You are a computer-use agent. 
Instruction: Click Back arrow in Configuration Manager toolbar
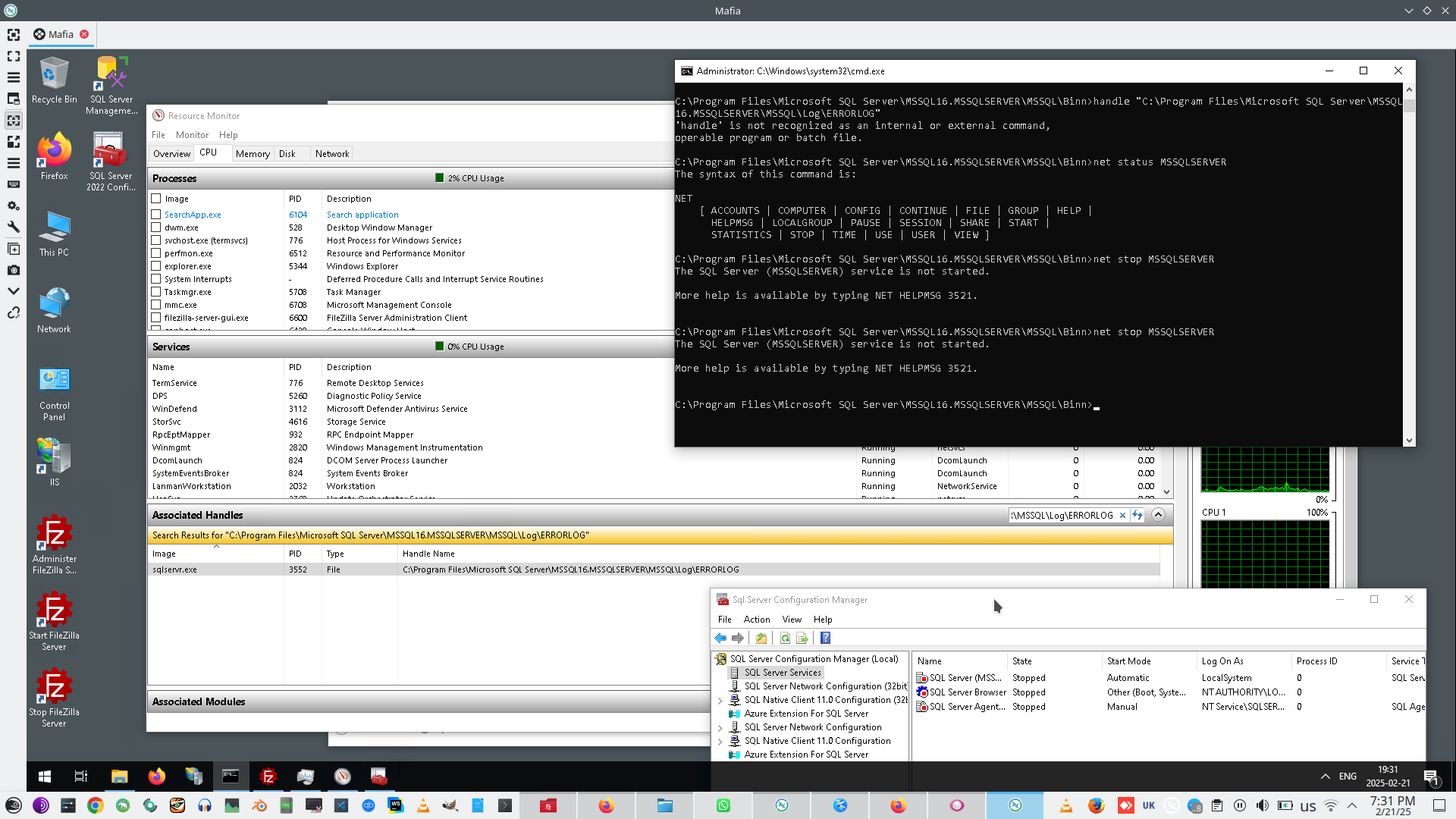tap(720, 639)
